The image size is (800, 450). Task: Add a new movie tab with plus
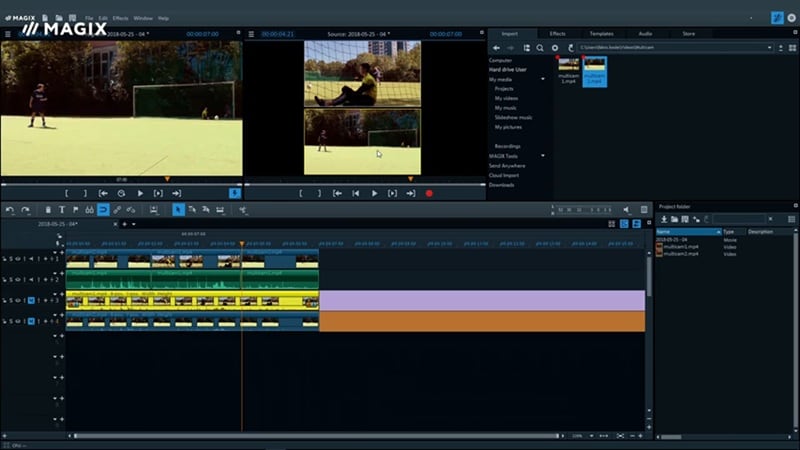[x=124, y=224]
